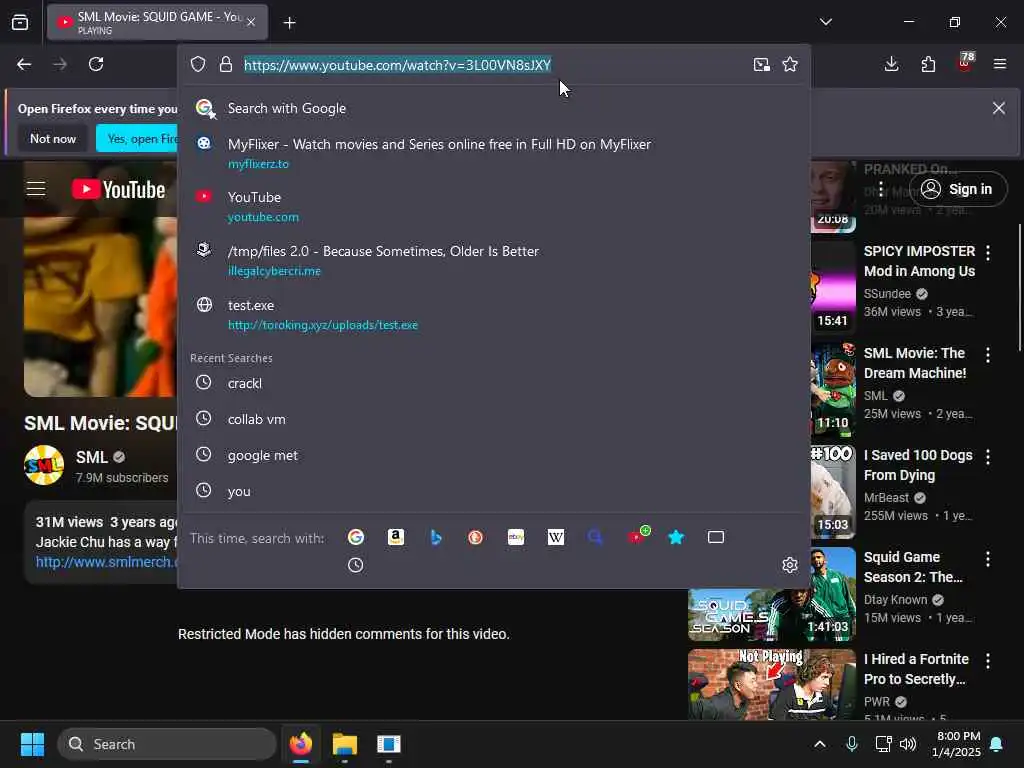Click Not now in the Firefox prompt
This screenshot has height=768, width=1024.
[x=53, y=138]
